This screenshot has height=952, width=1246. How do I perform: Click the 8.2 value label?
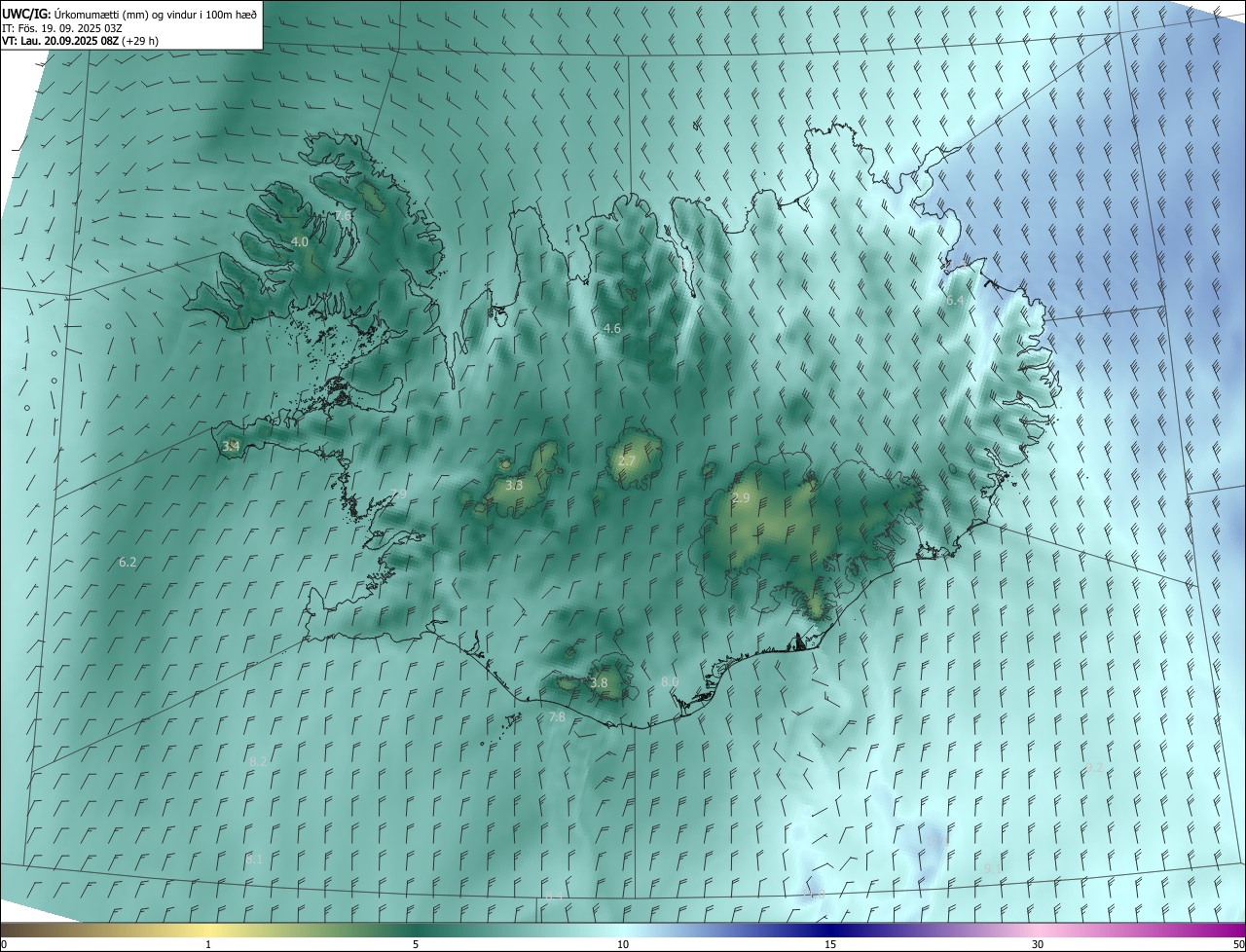pos(258,761)
